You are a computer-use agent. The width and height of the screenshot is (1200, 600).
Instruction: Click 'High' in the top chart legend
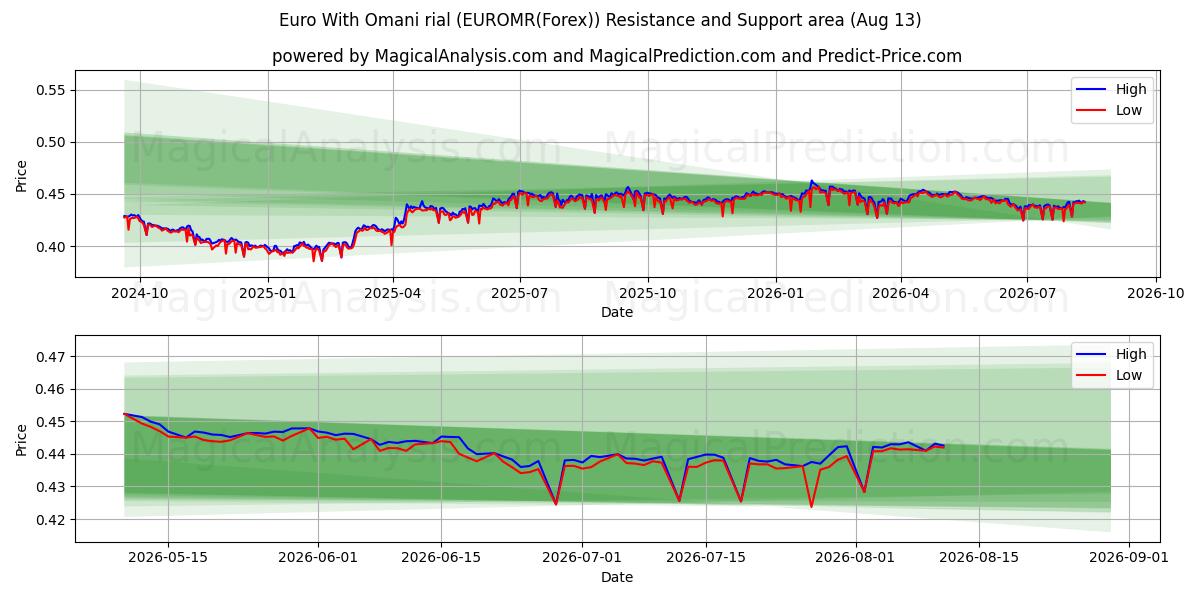(1131, 89)
